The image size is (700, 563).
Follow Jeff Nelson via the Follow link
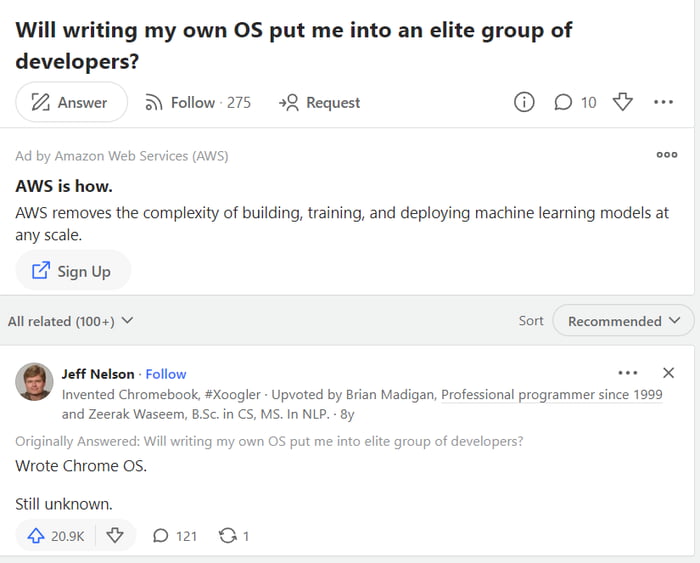(x=166, y=374)
